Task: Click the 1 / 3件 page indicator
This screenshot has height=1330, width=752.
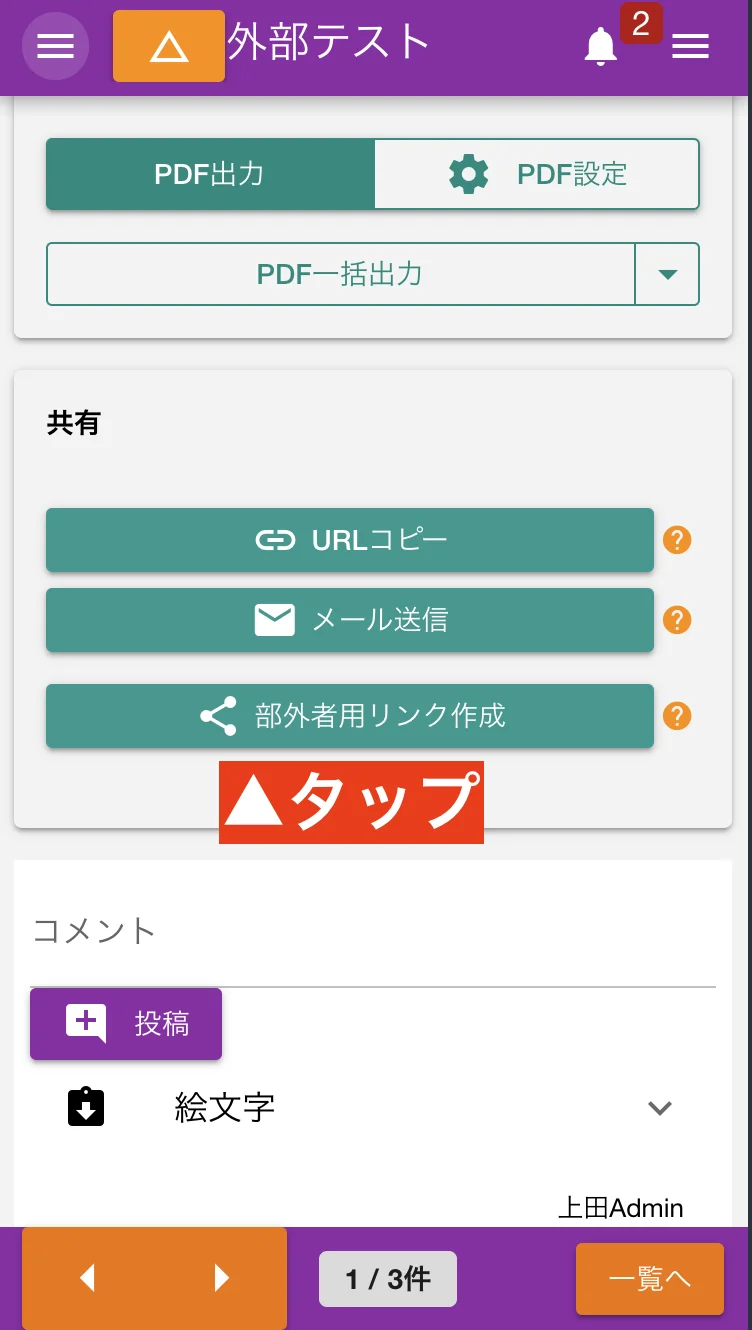Action: 388,1278
